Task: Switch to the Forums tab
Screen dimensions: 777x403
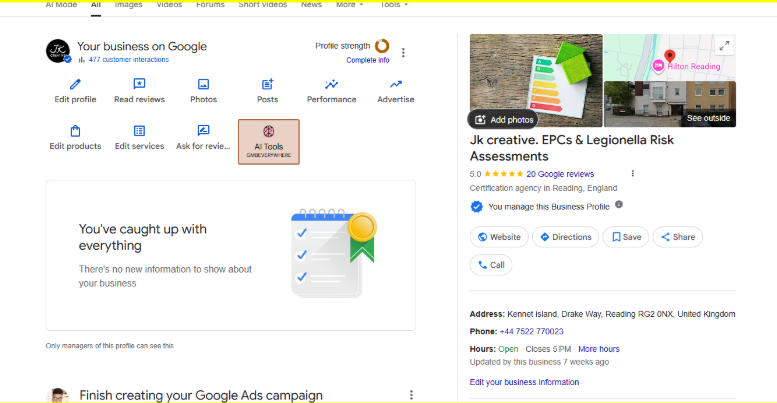Action: pyautogui.click(x=210, y=4)
